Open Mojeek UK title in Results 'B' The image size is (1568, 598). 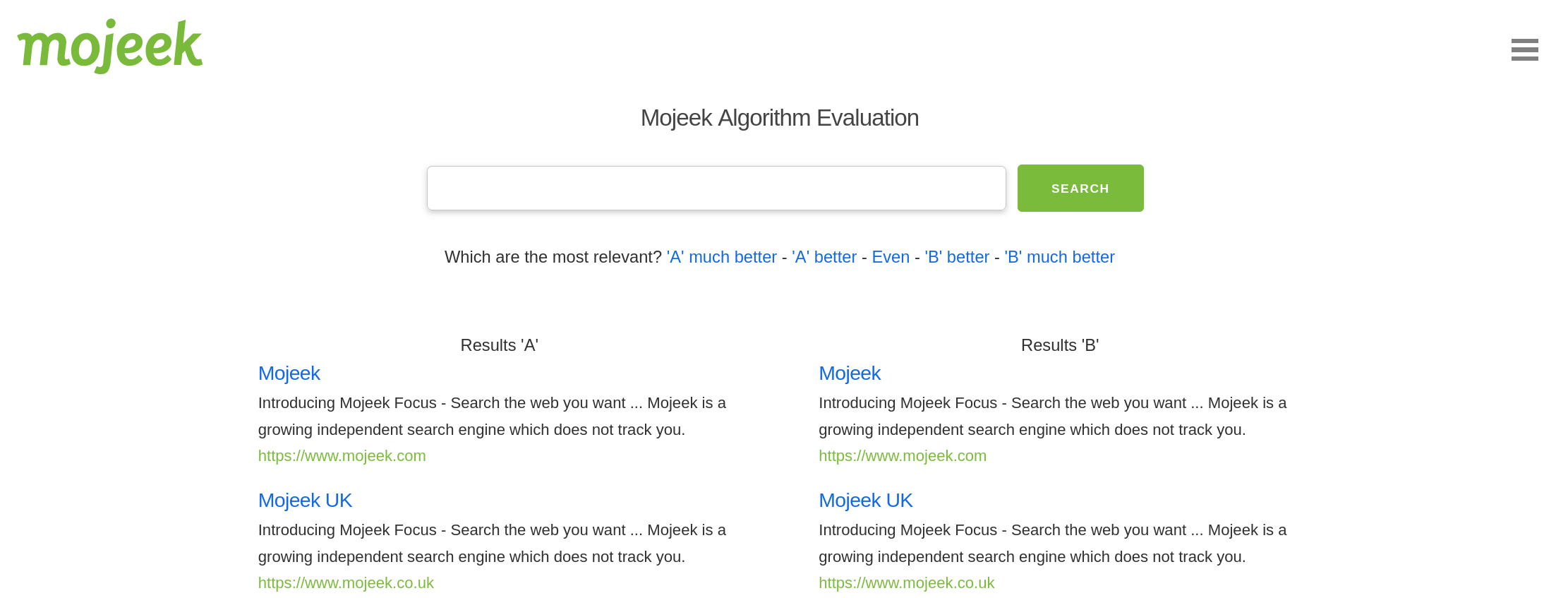point(866,501)
